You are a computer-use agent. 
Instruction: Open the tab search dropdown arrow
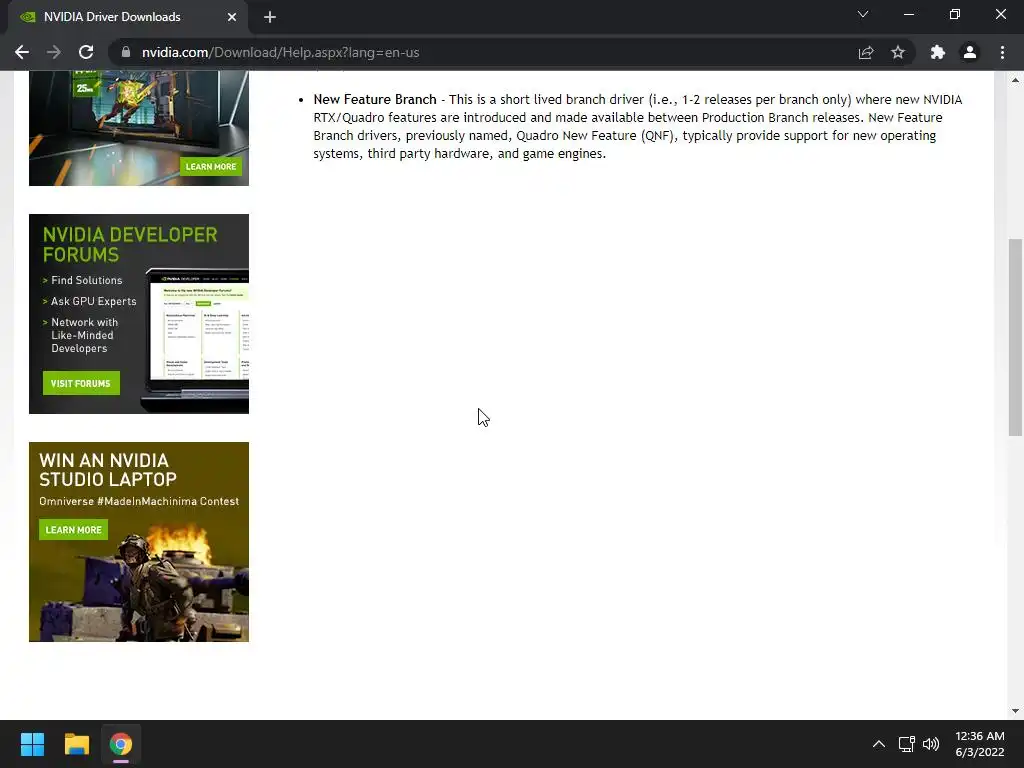tap(863, 14)
